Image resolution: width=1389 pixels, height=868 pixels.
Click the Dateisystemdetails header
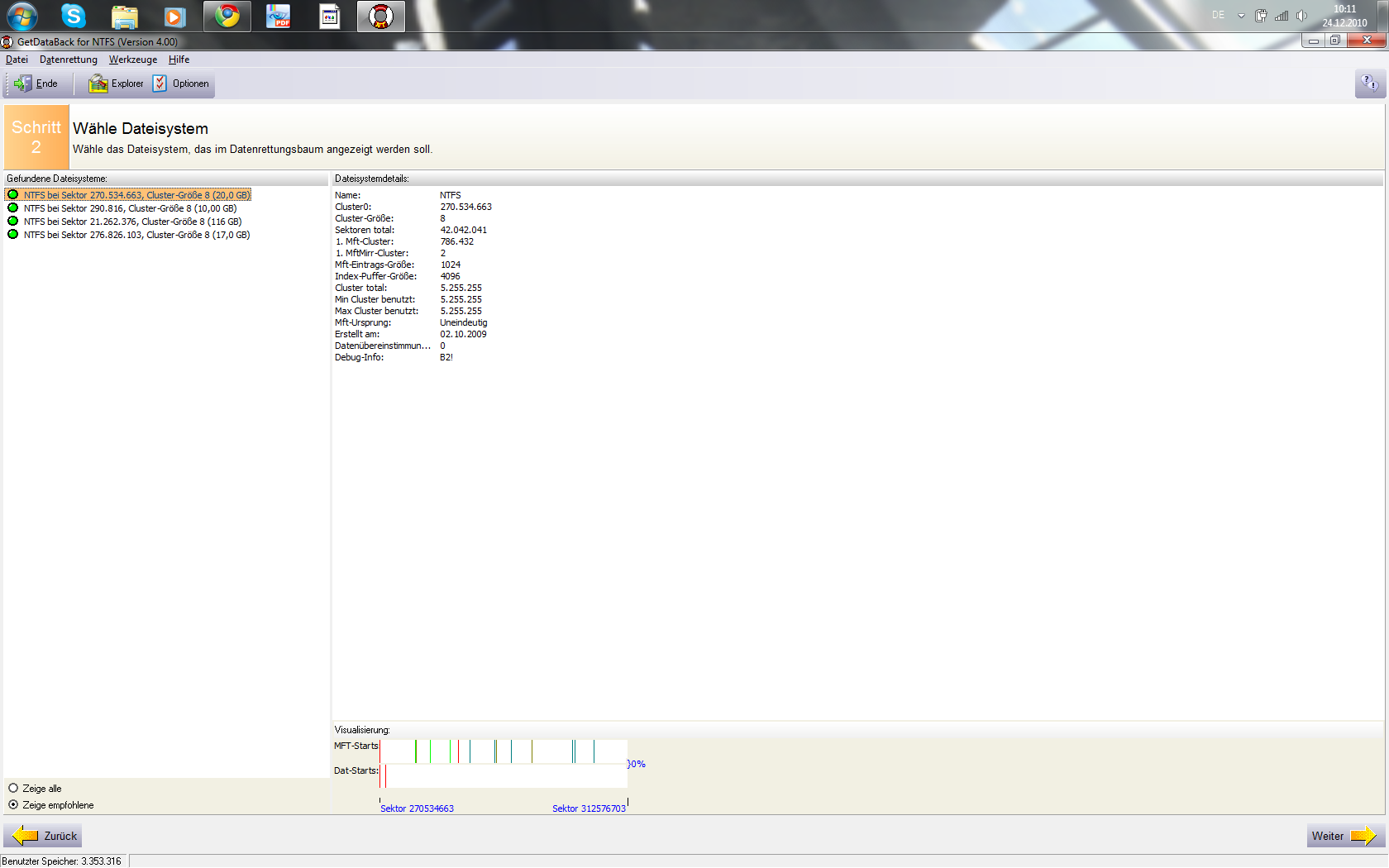tap(371, 179)
